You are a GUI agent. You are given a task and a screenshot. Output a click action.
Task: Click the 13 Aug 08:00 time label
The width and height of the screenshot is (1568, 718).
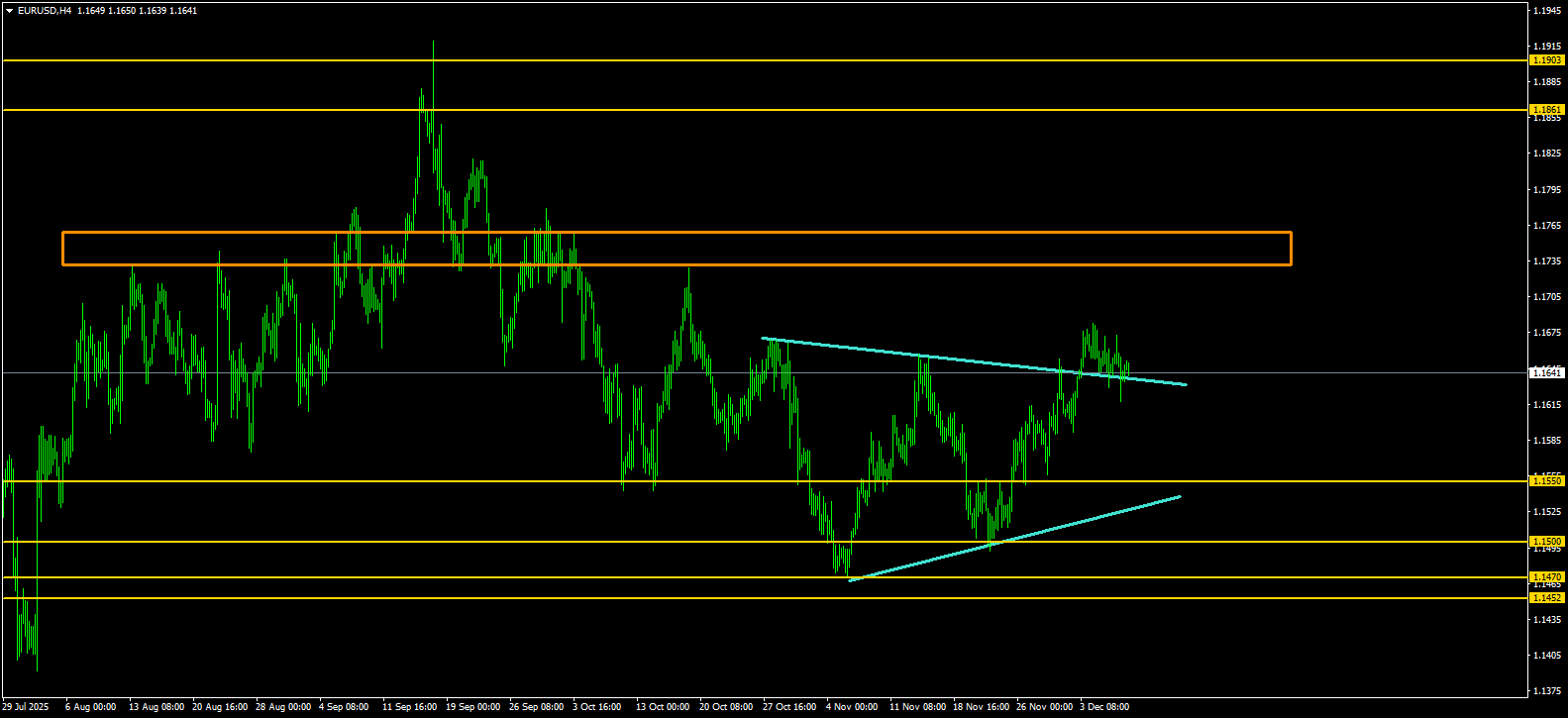[x=157, y=707]
